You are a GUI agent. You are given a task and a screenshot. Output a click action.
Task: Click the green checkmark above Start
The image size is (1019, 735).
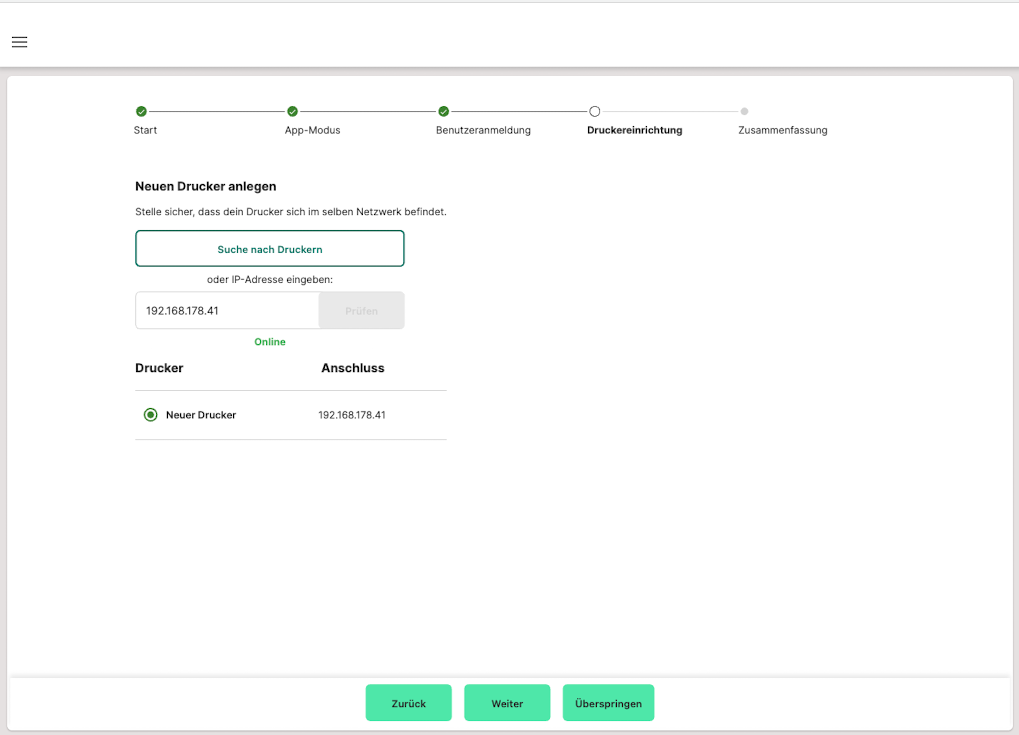(x=141, y=111)
